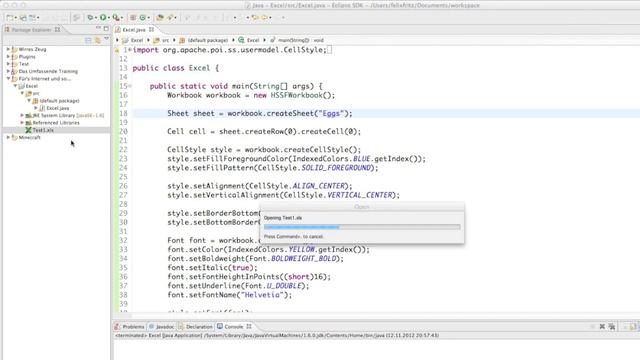Click Link with Editor icon in Package Explorer
640x360 pixels.
tap(98, 40)
